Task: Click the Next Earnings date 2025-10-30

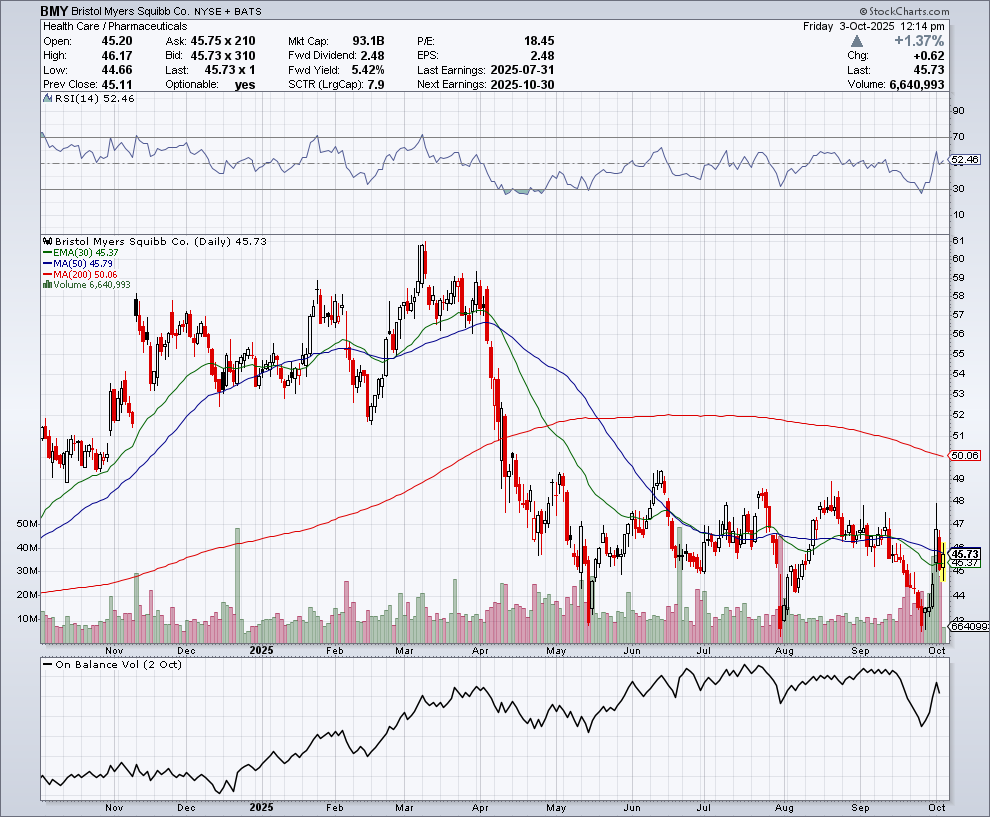Action: tap(522, 85)
